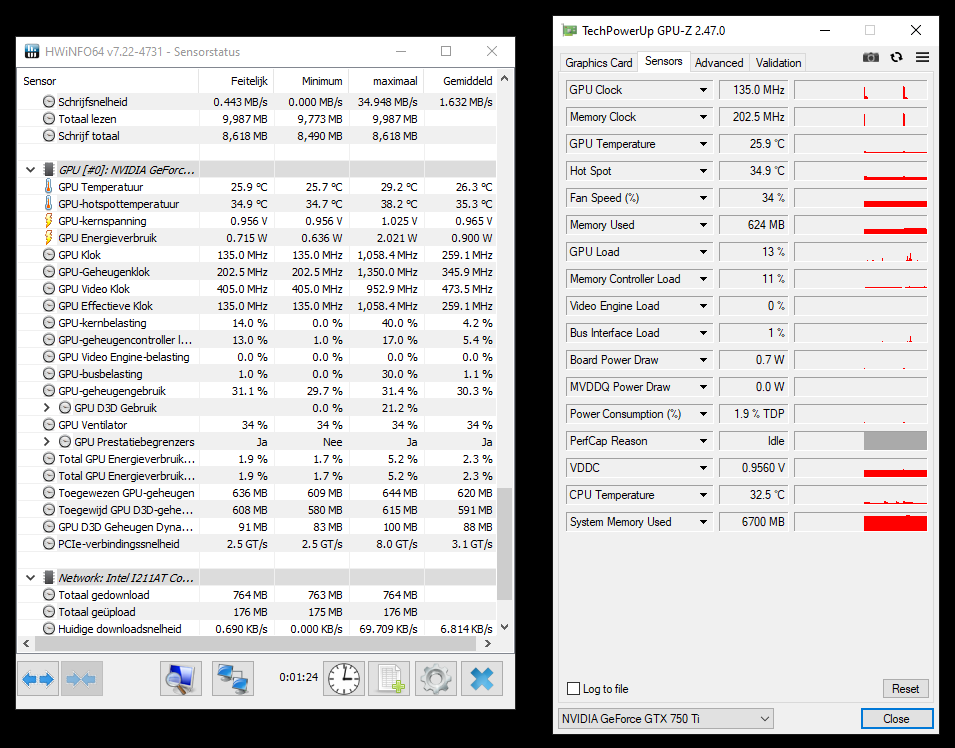Click the circle icon beside Totaal gedownload
This screenshot has width=955, height=748.
49,595
